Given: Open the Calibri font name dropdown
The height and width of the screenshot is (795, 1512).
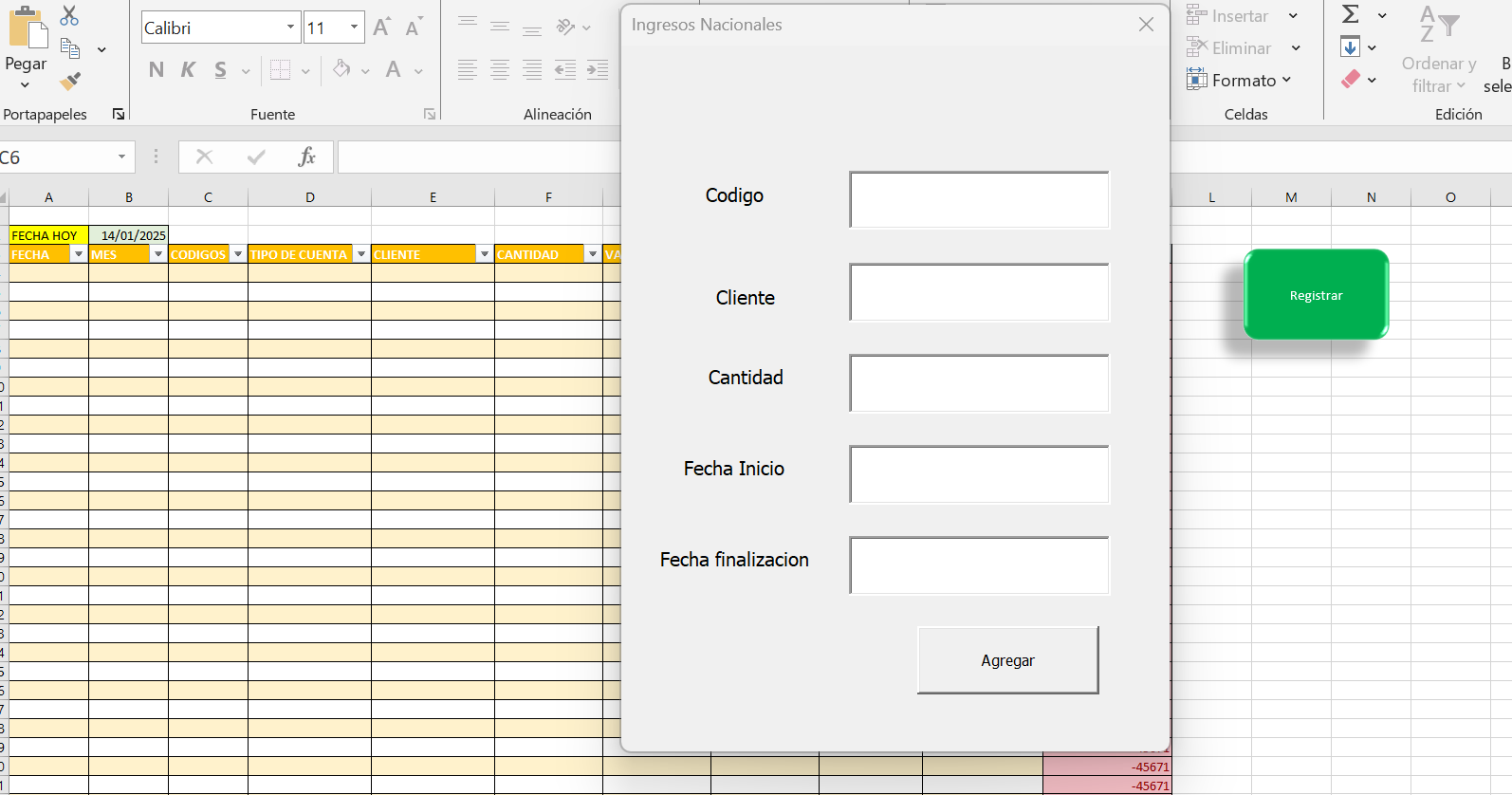Looking at the screenshot, I should 290,28.
